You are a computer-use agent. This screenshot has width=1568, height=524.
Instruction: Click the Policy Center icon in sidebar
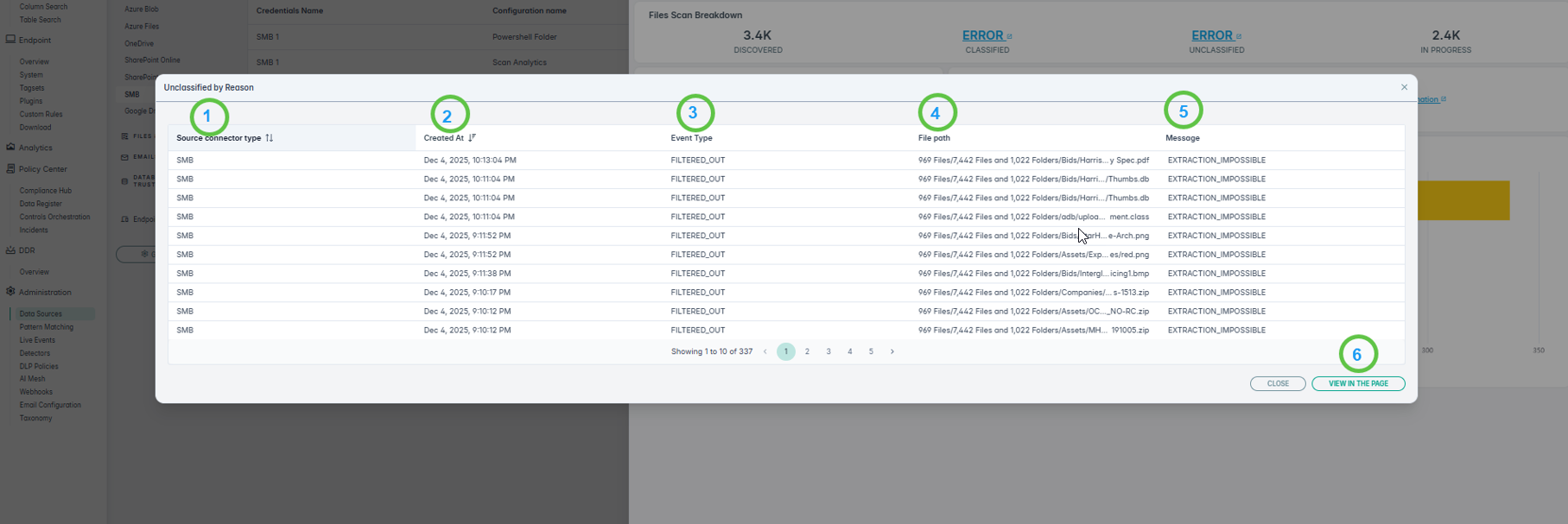[10, 169]
